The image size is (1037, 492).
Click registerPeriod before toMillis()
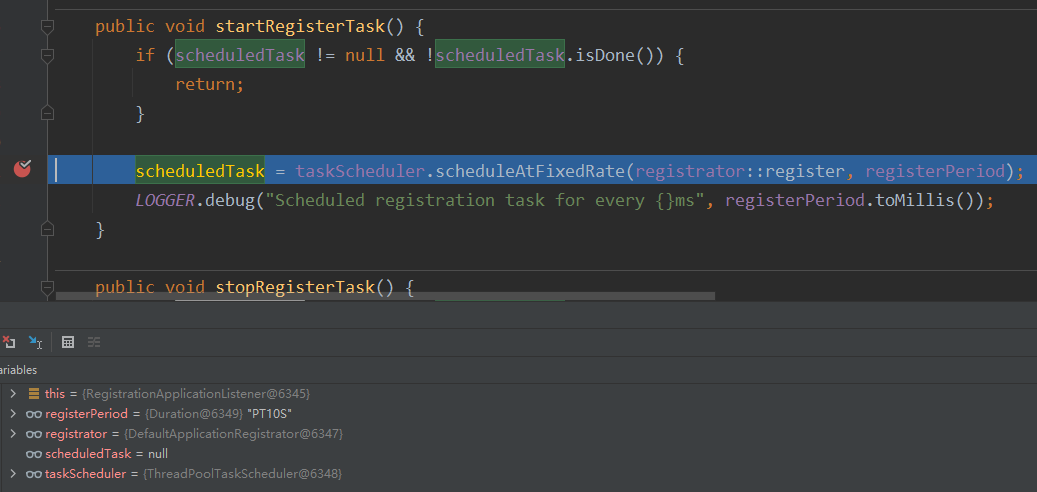(795, 200)
